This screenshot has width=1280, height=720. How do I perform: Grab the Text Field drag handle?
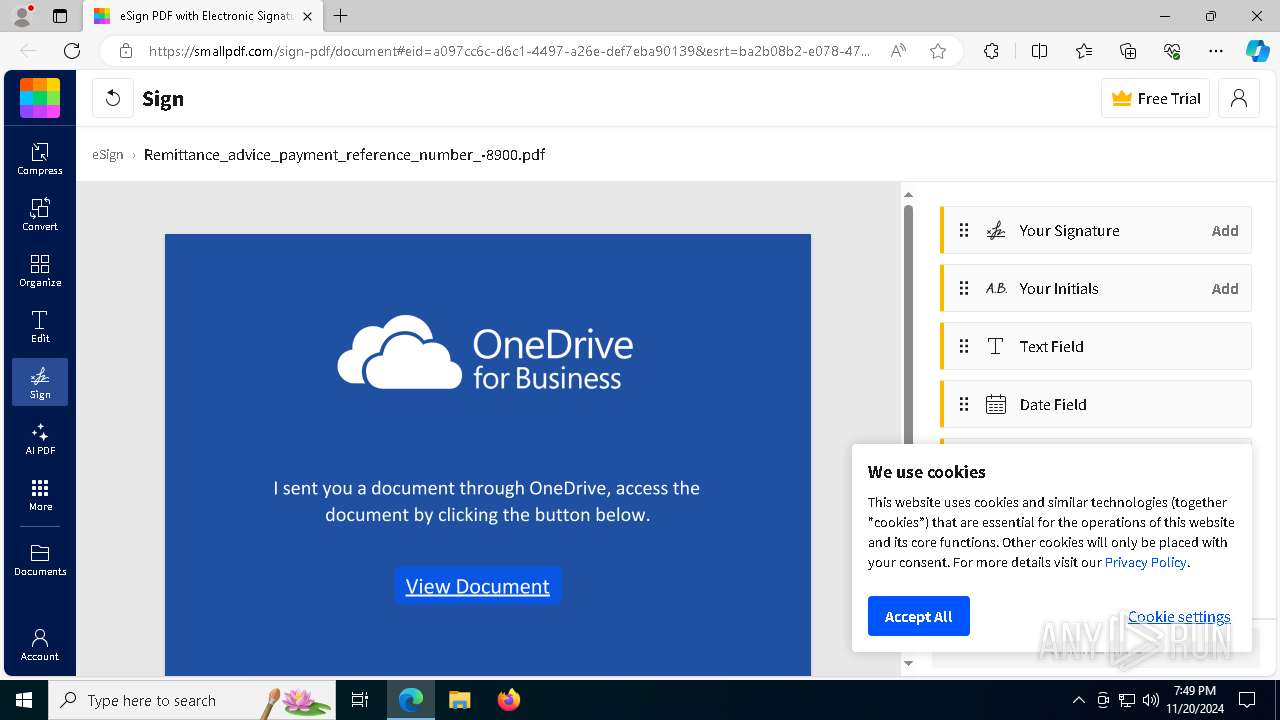click(964, 346)
